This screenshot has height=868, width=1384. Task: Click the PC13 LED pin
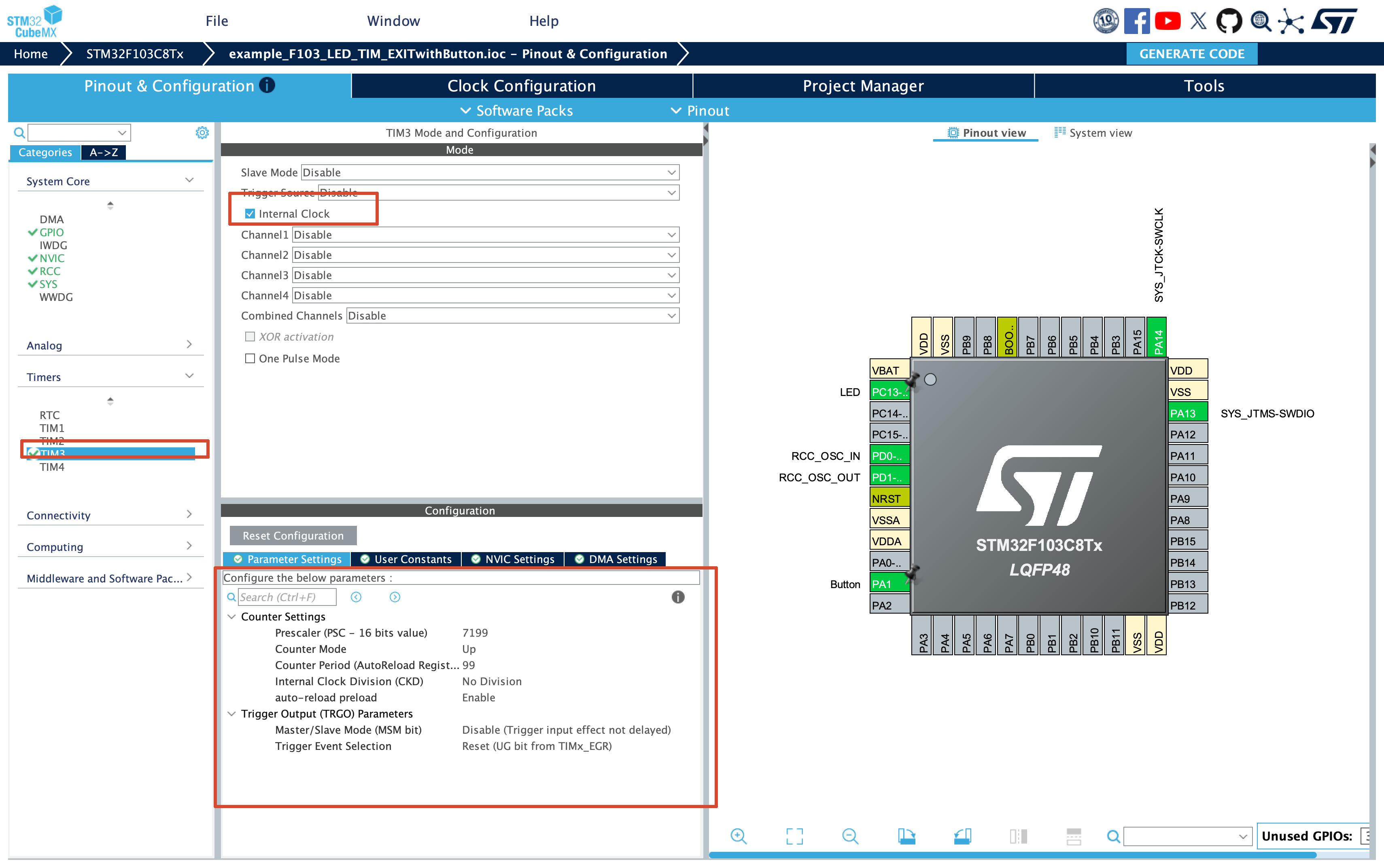[889, 392]
